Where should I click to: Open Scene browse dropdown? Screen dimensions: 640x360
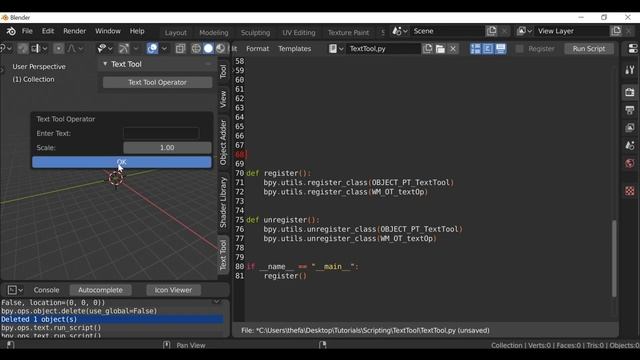pos(399,31)
